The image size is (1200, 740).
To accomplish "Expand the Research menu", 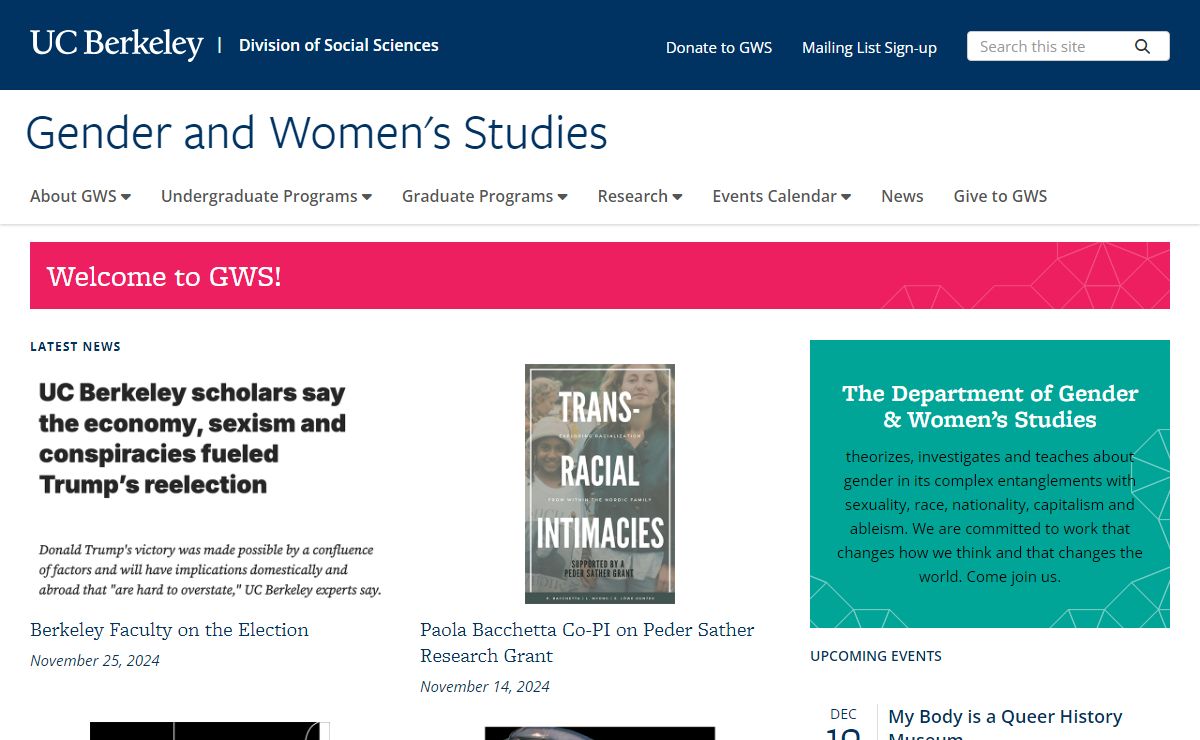I will click(640, 196).
